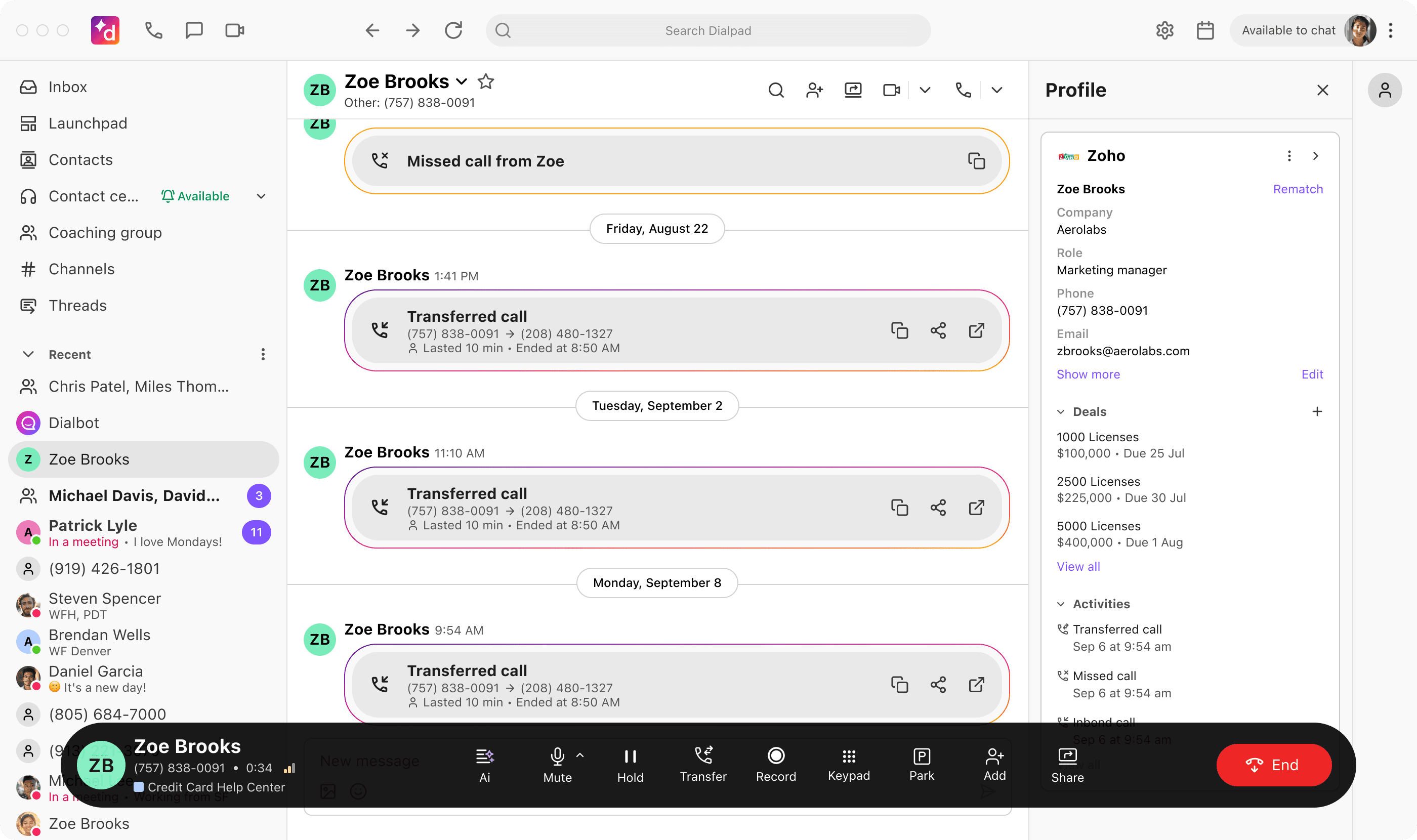Mute the microphone

pos(557,764)
